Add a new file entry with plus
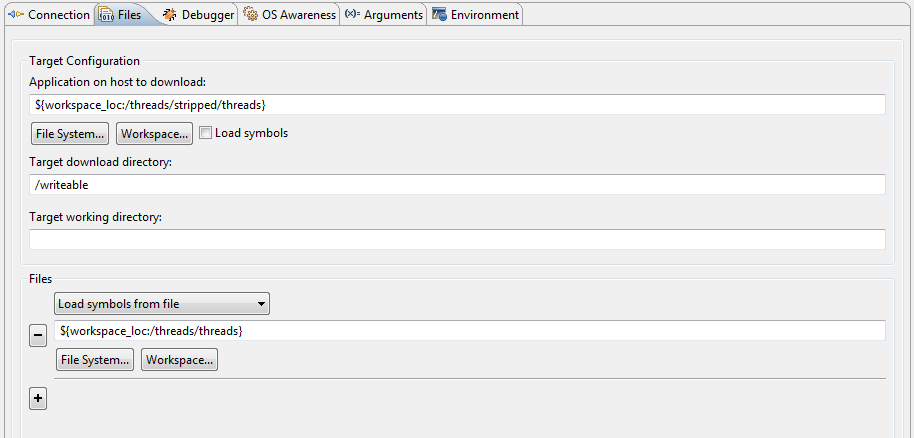 pos(38,399)
